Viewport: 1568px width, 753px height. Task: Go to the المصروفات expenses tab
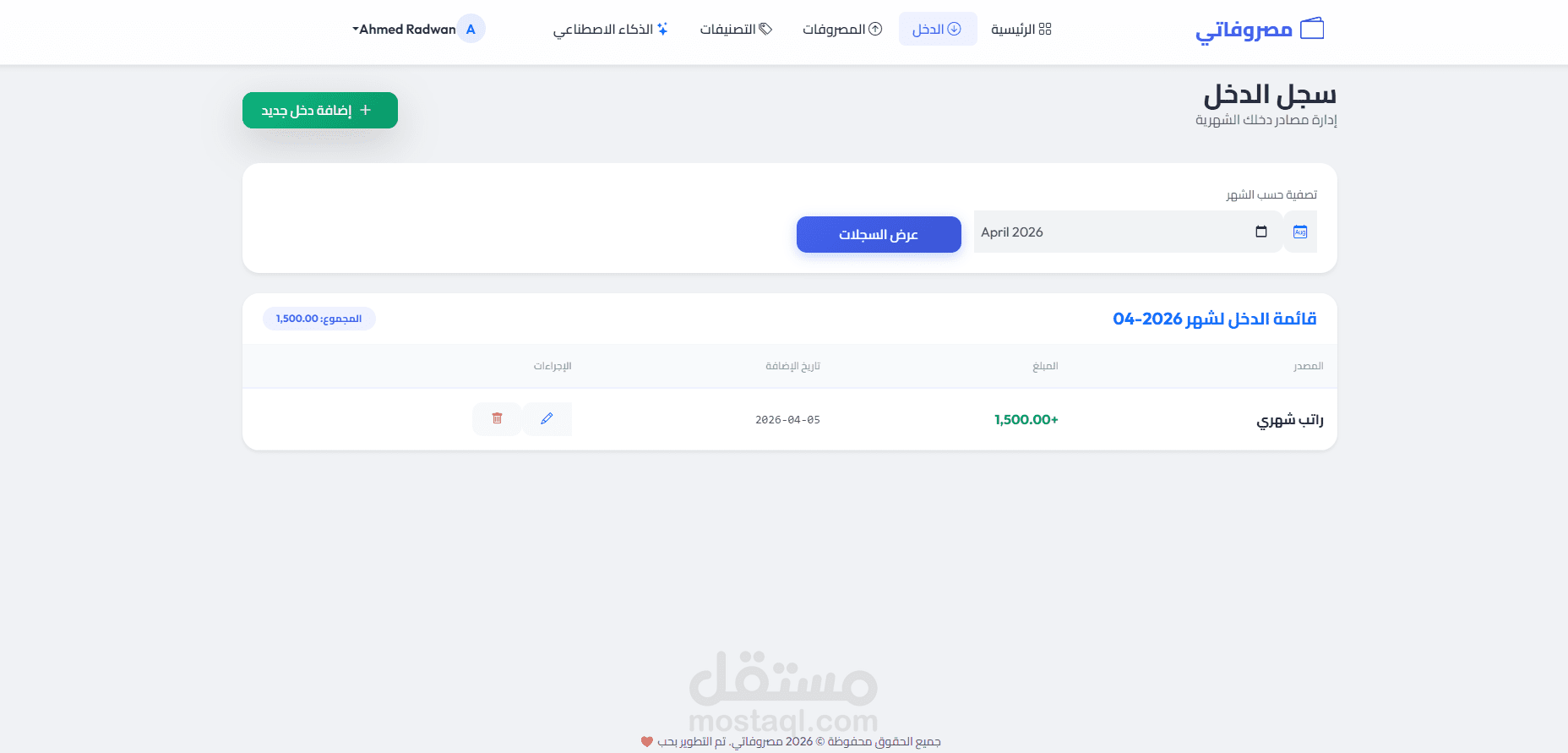pyautogui.click(x=842, y=29)
